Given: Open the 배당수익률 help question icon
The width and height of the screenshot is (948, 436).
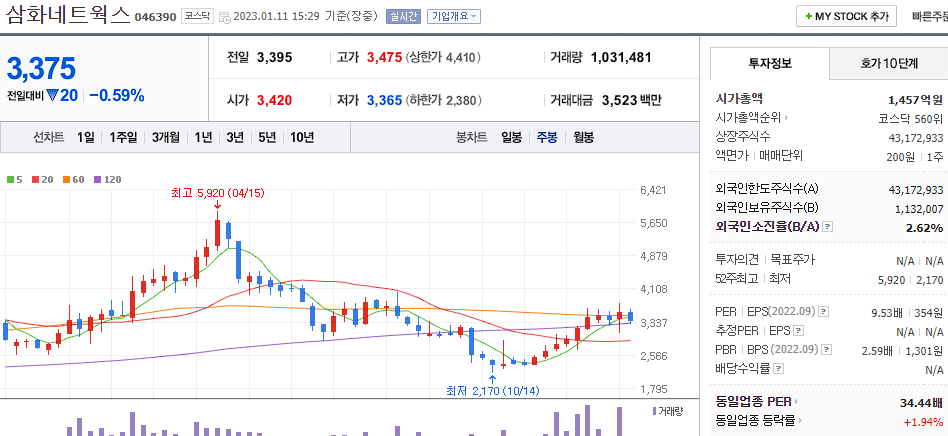Looking at the screenshot, I should [779, 368].
